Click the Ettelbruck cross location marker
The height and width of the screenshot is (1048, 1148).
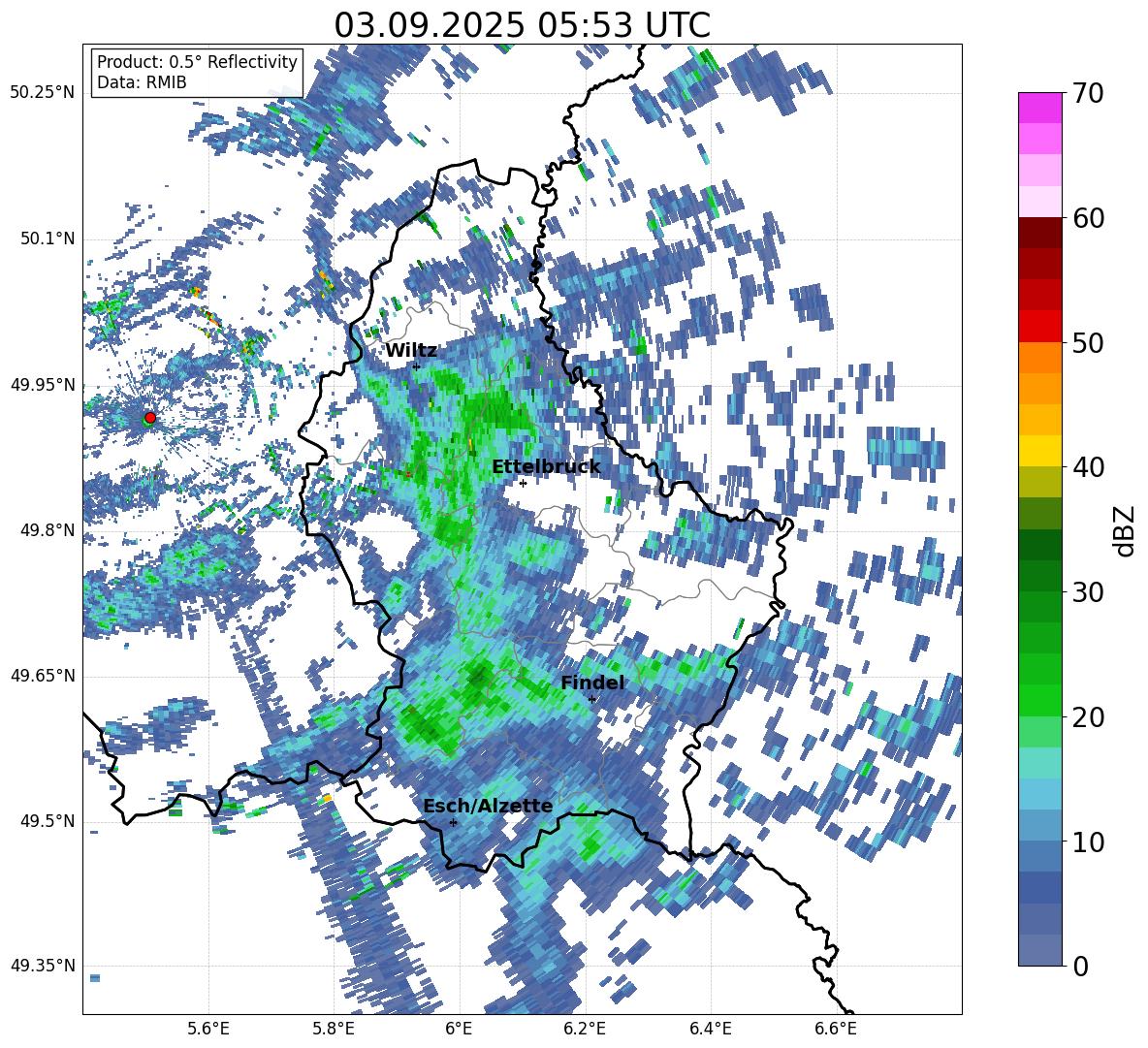[x=523, y=483]
